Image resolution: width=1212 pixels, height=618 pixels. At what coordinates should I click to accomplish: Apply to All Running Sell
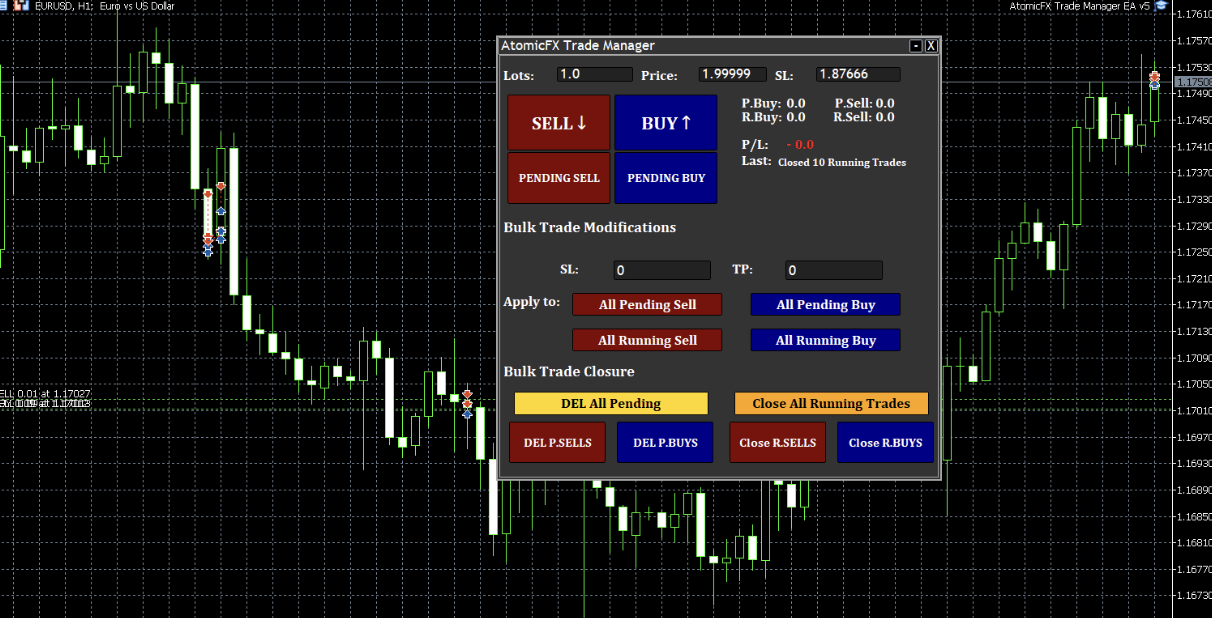pyautogui.click(x=647, y=340)
